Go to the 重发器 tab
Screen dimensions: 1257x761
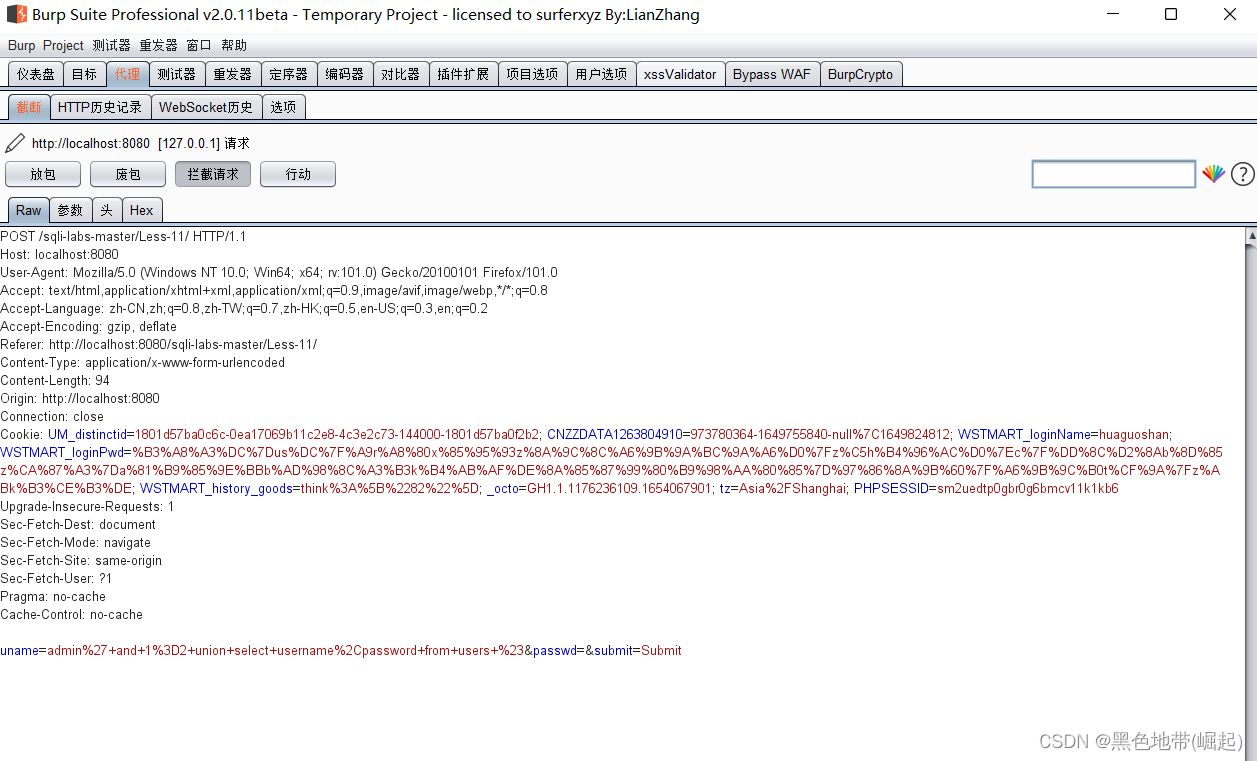[233, 74]
